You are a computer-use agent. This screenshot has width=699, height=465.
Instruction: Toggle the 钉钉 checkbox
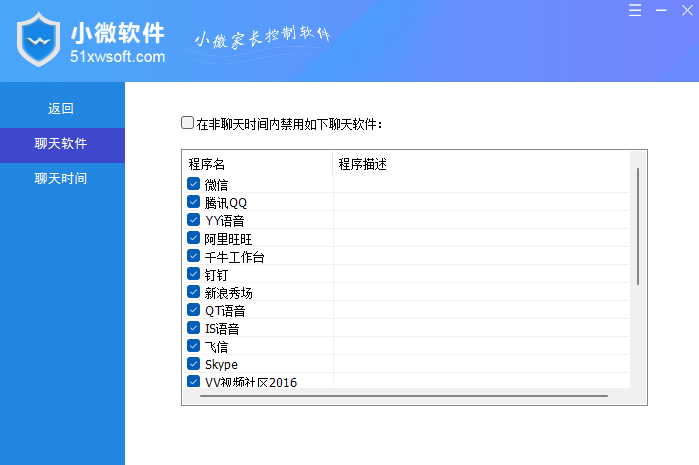193,273
